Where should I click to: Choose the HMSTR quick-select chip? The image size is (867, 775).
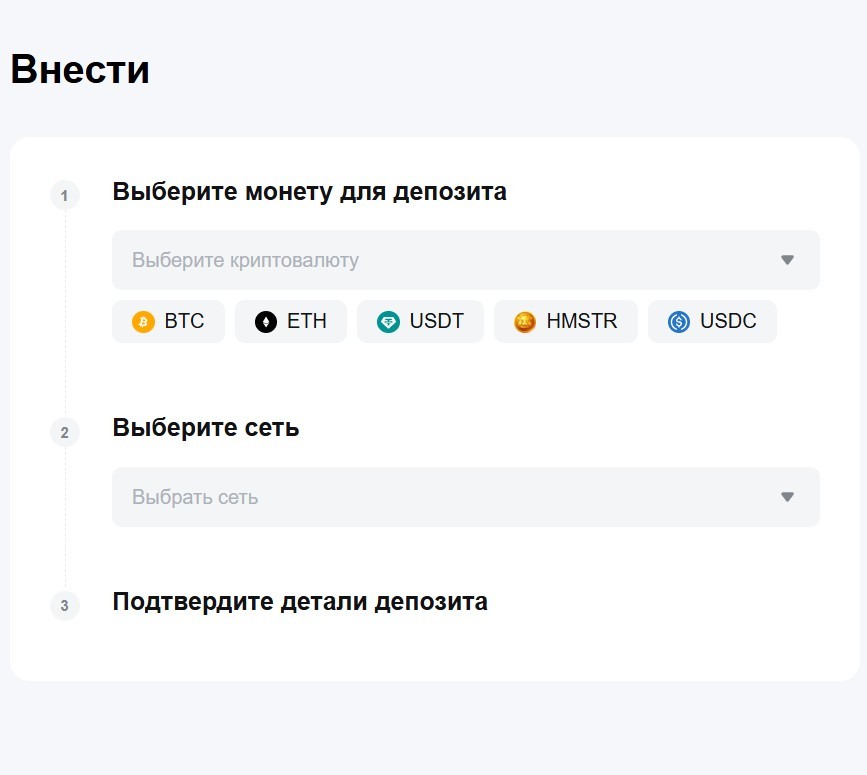[566, 321]
